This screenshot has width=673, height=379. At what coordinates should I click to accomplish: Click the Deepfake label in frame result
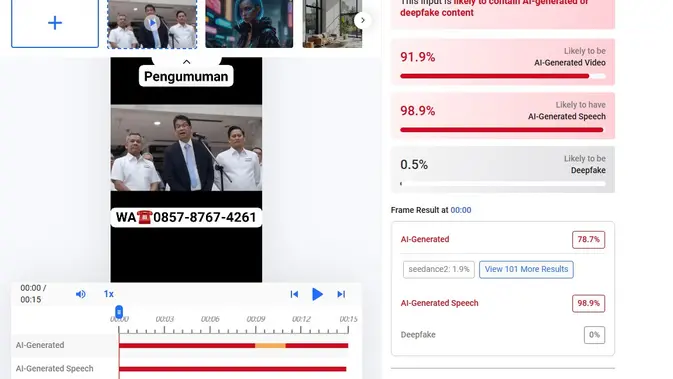pyautogui.click(x=418, y=335)
